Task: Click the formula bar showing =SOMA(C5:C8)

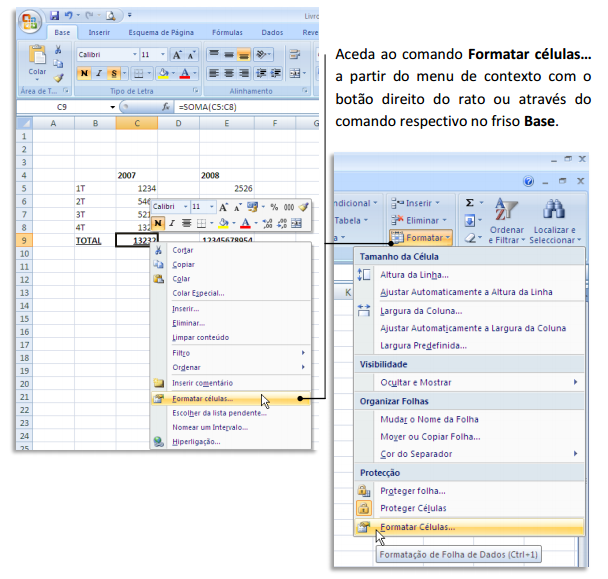Action: click(x=240, y=106)
